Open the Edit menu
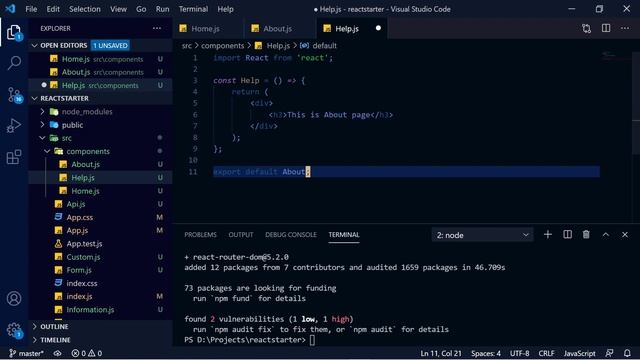640x360 pixels. click(53, 9)
